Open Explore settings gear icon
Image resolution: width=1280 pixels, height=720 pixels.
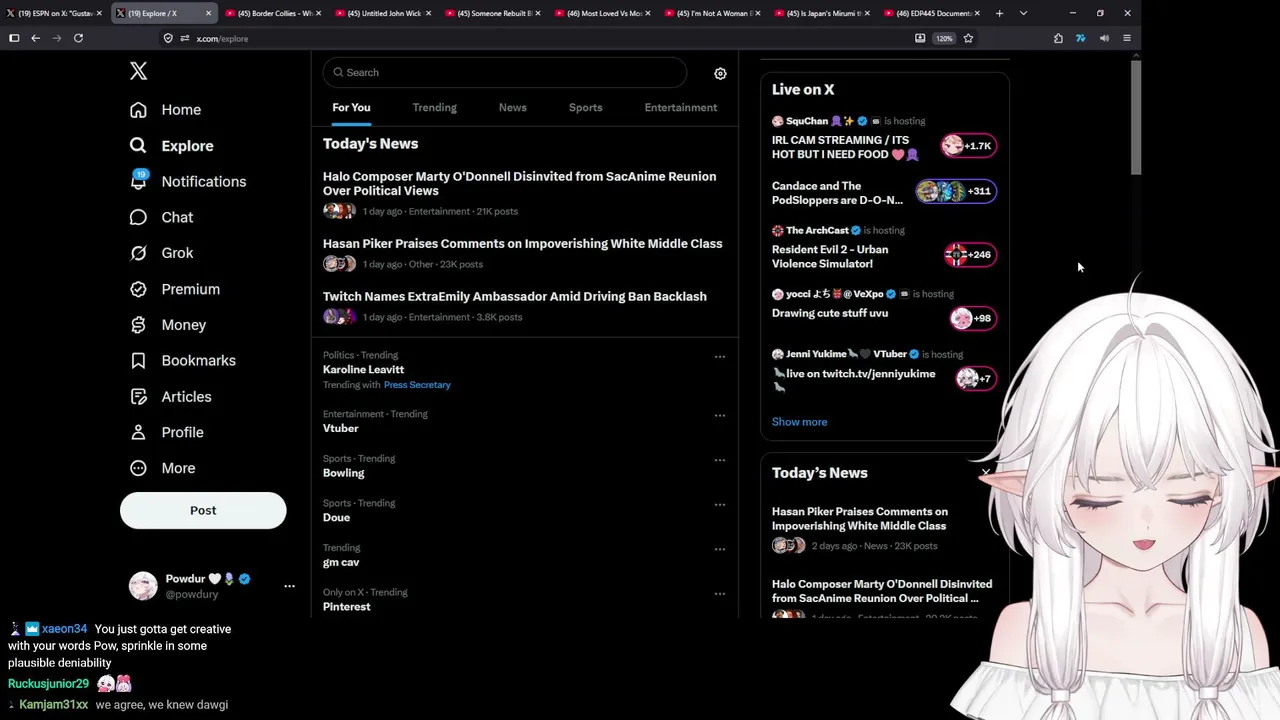click(720, 73)
